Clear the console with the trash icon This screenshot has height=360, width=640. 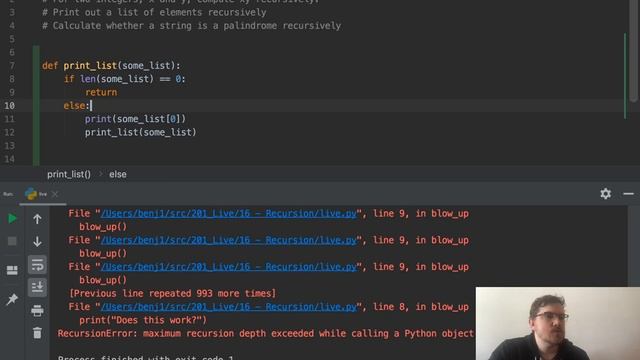(37, 333)
